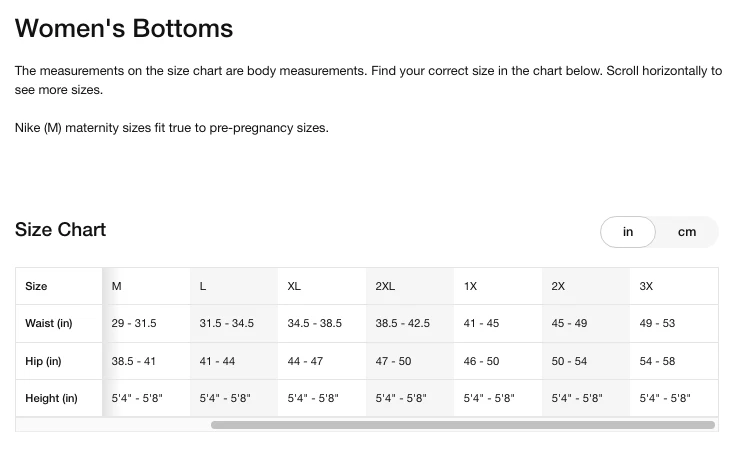This screenshot has height=452, width=741.
Task: Click the Height (in) row label
Action: pyautogui.click(x=51, y=398)
